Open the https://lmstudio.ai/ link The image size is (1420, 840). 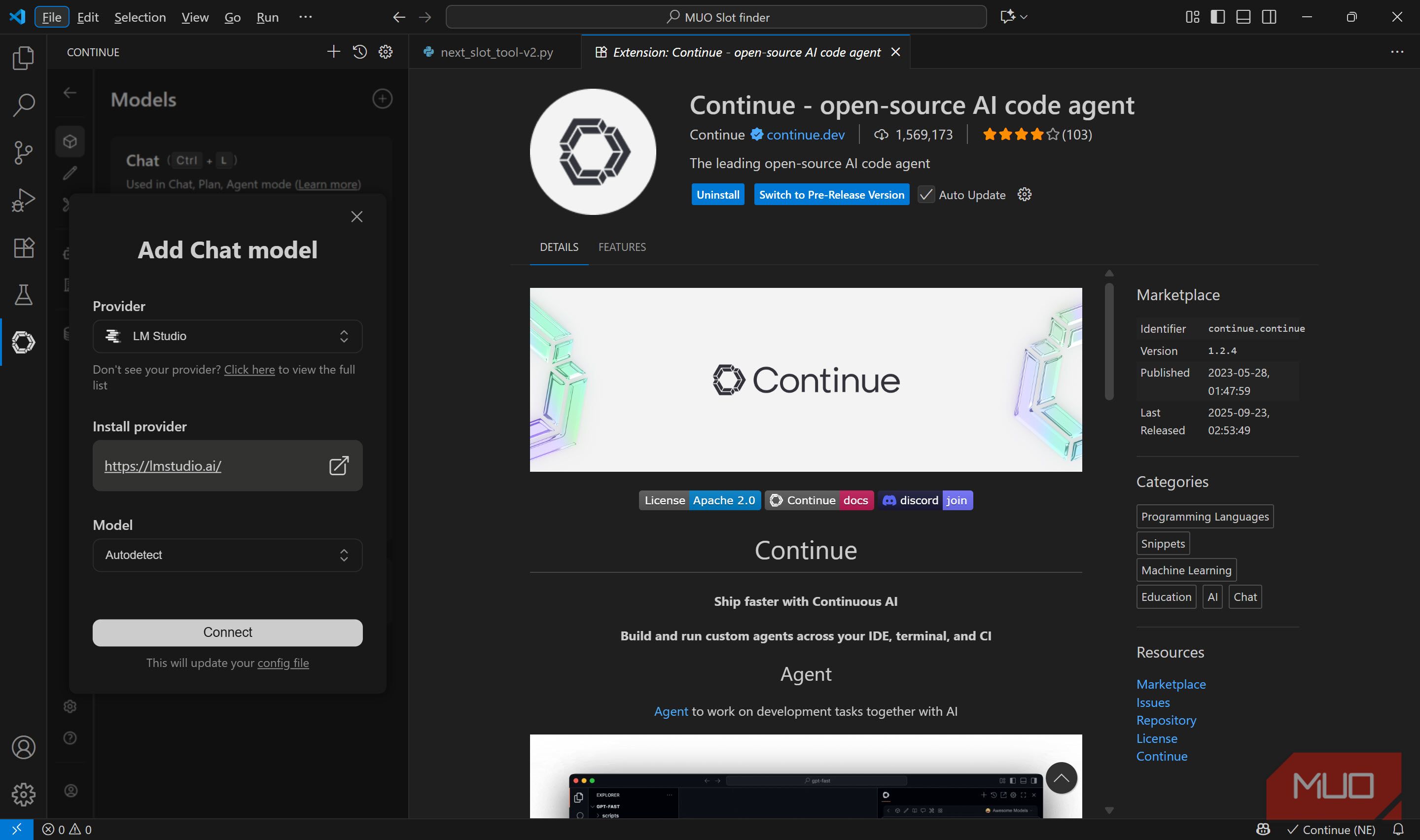click(163, 466)
